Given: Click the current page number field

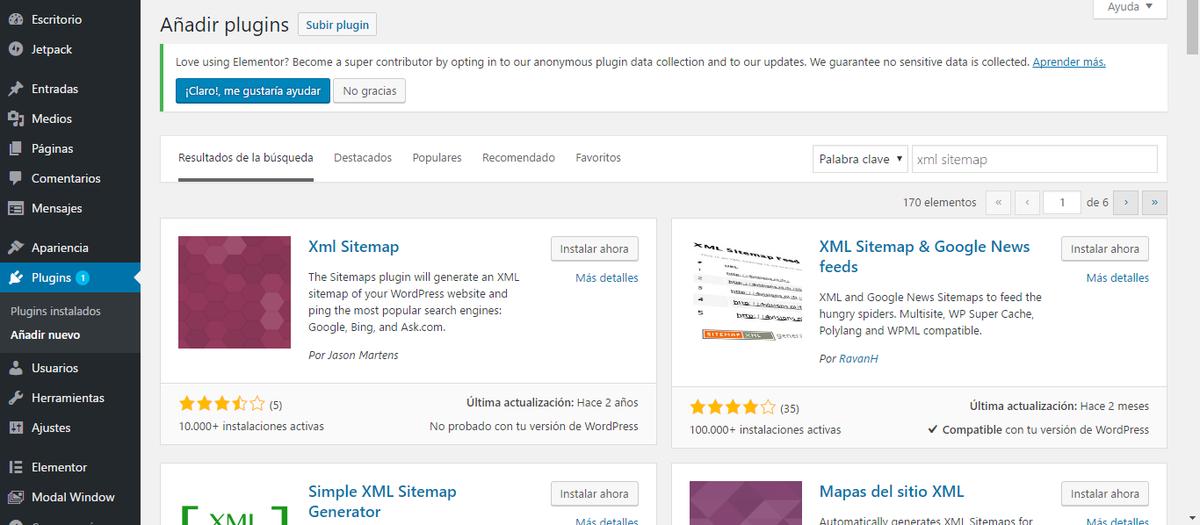Looking at the screenshot, I should (1061, 202).
